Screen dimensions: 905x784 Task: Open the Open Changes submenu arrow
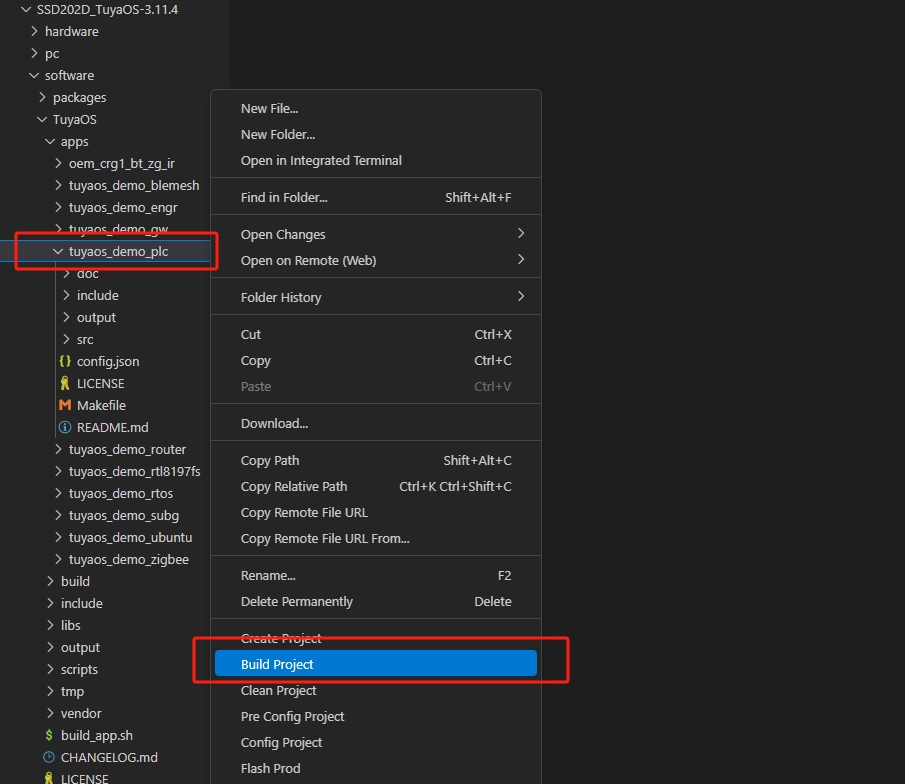click(520, 234)
